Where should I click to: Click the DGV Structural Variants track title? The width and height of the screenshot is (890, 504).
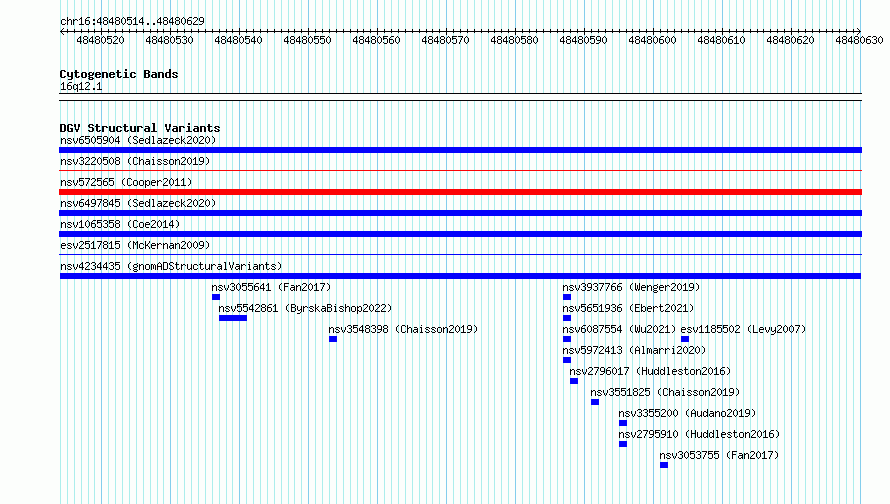(140, 128)
